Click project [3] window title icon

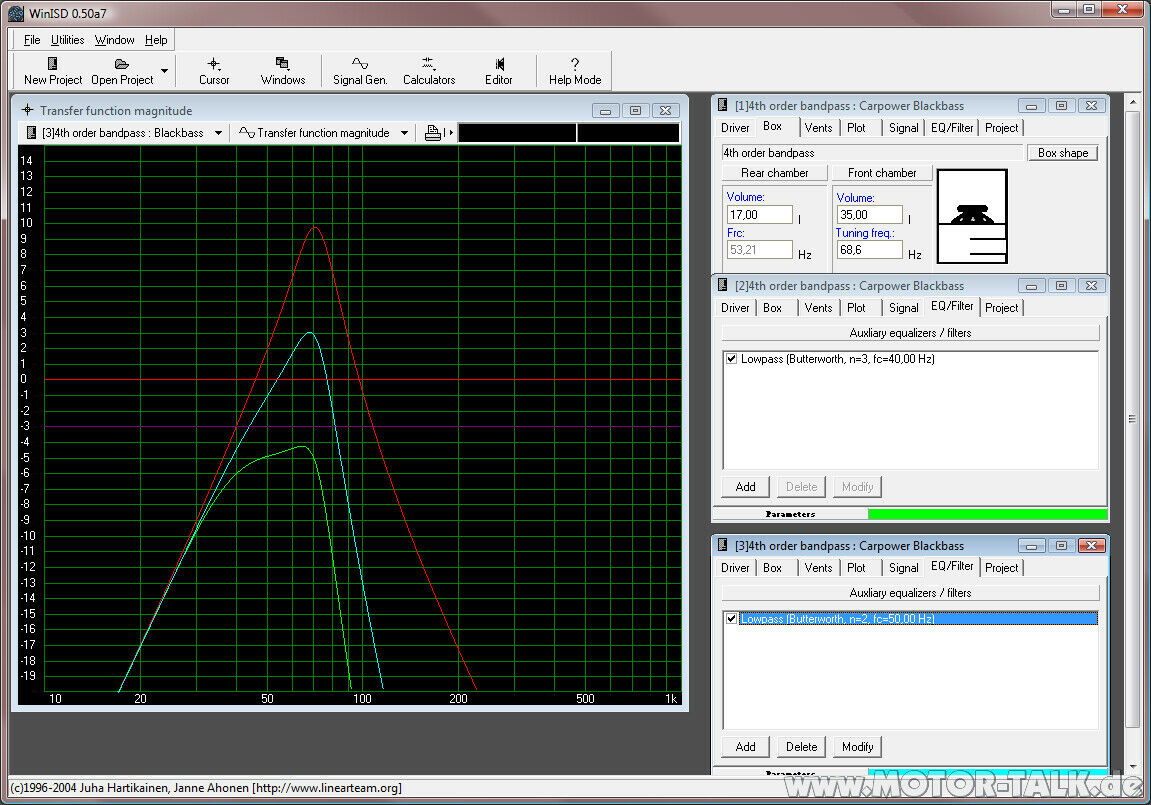[722, 545]
